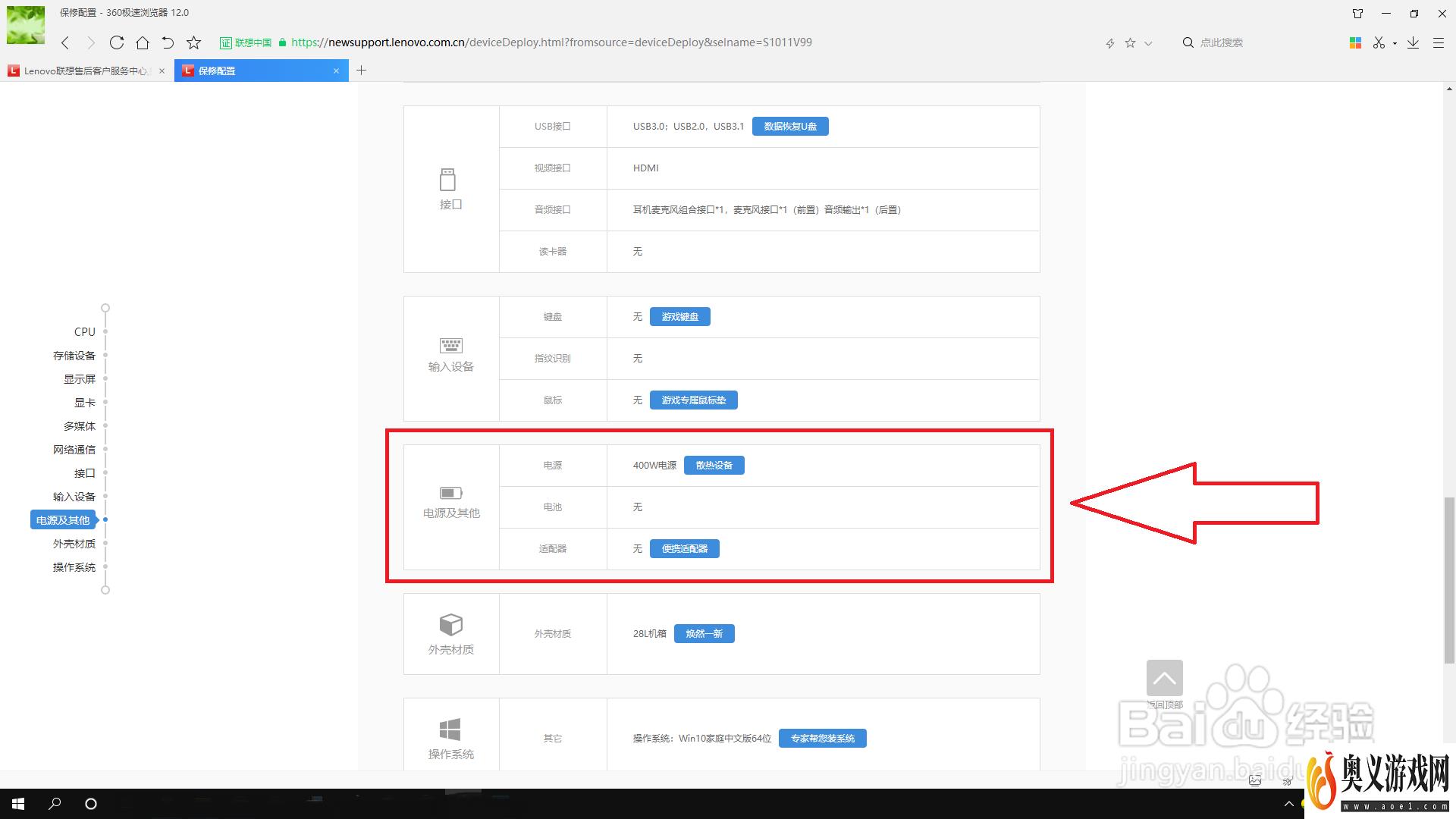Jump to 操作系统 in the side navigation

[x=74, y=567]
